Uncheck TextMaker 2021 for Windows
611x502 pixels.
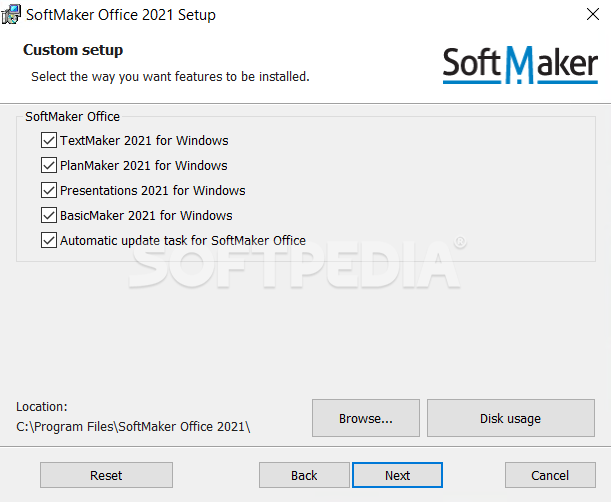pos(49,140)
